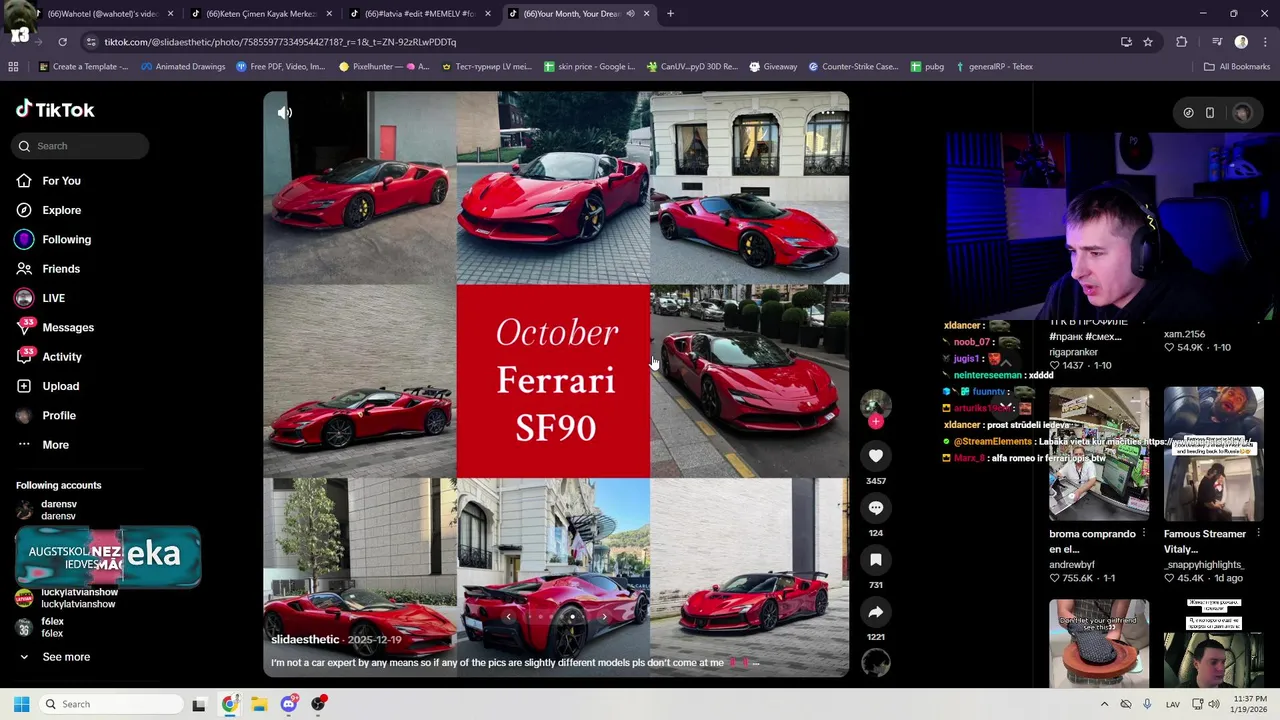Open the Windows Start menu

click(21, 704)
